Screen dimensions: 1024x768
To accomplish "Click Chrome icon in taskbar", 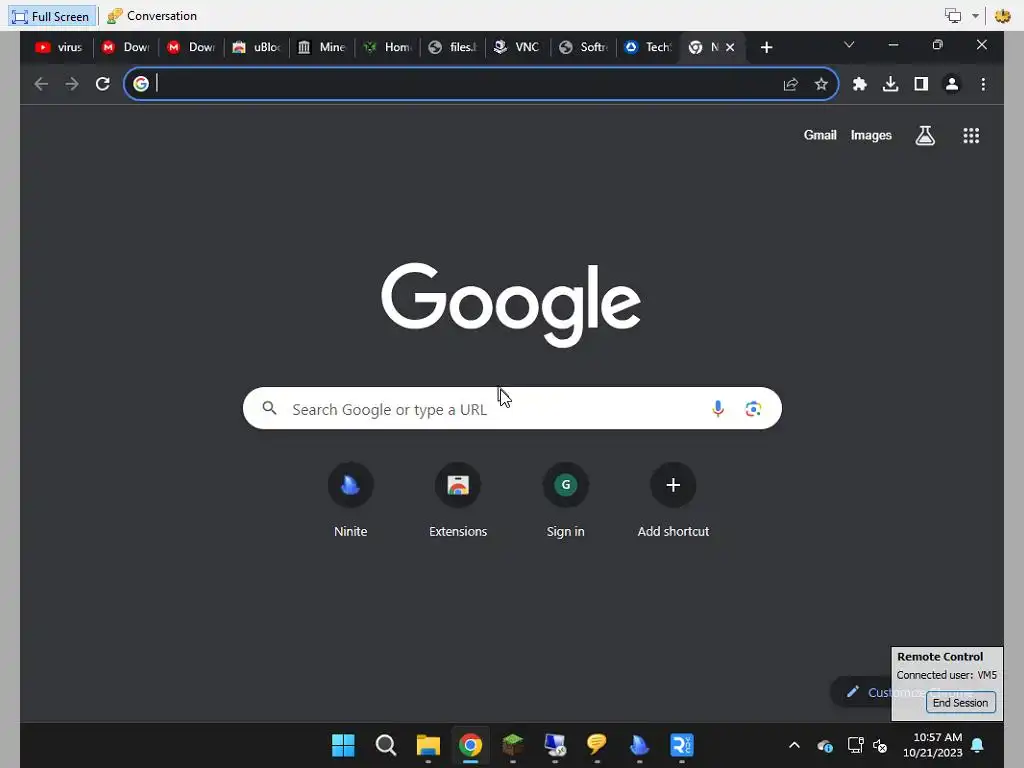I will [x=470, y=745].
